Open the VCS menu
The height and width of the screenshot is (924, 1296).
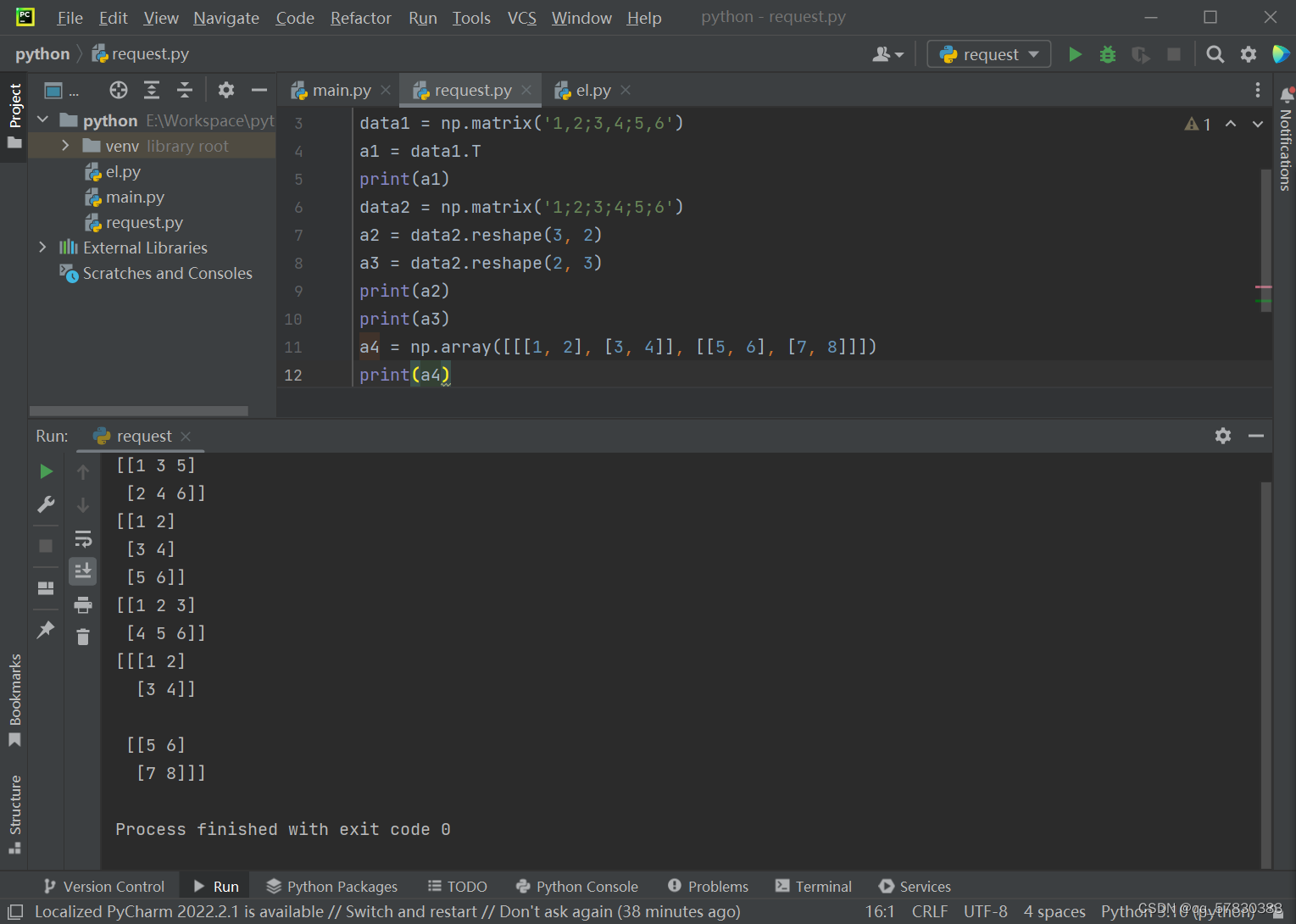[x=522, y=18]
